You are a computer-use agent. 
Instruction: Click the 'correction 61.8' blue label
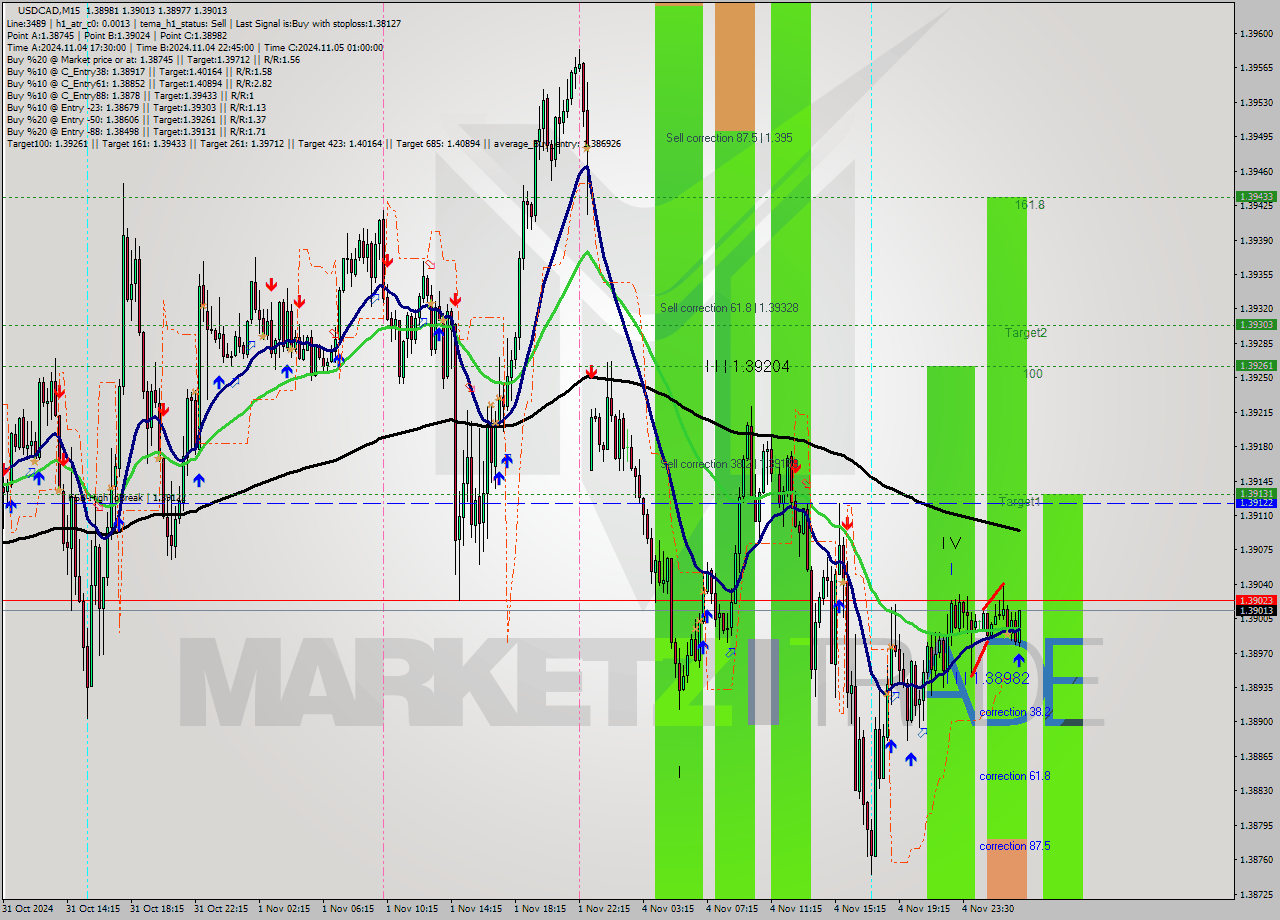pos(1015,776)
